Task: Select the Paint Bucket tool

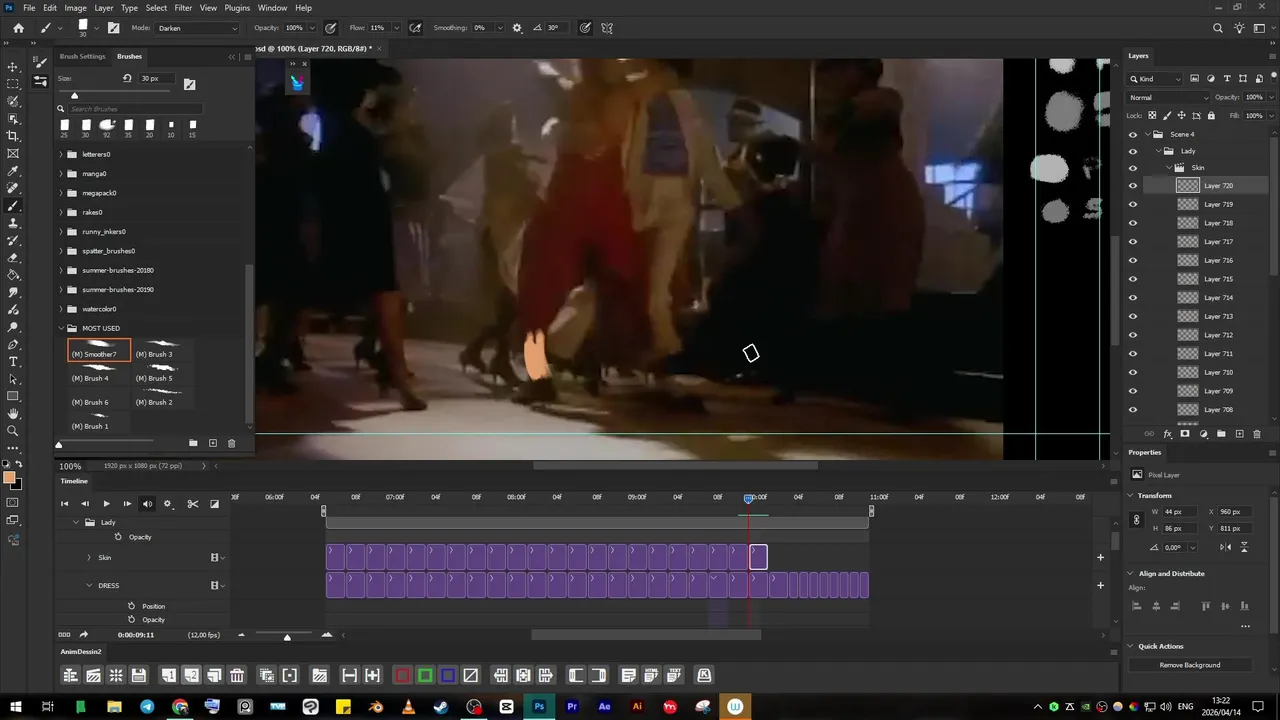Action: pyautogui.click(x=13, y=275)
